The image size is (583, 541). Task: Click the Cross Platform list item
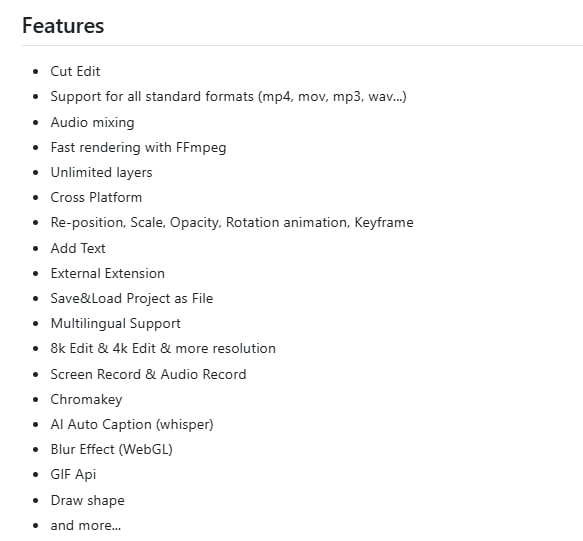96,197
